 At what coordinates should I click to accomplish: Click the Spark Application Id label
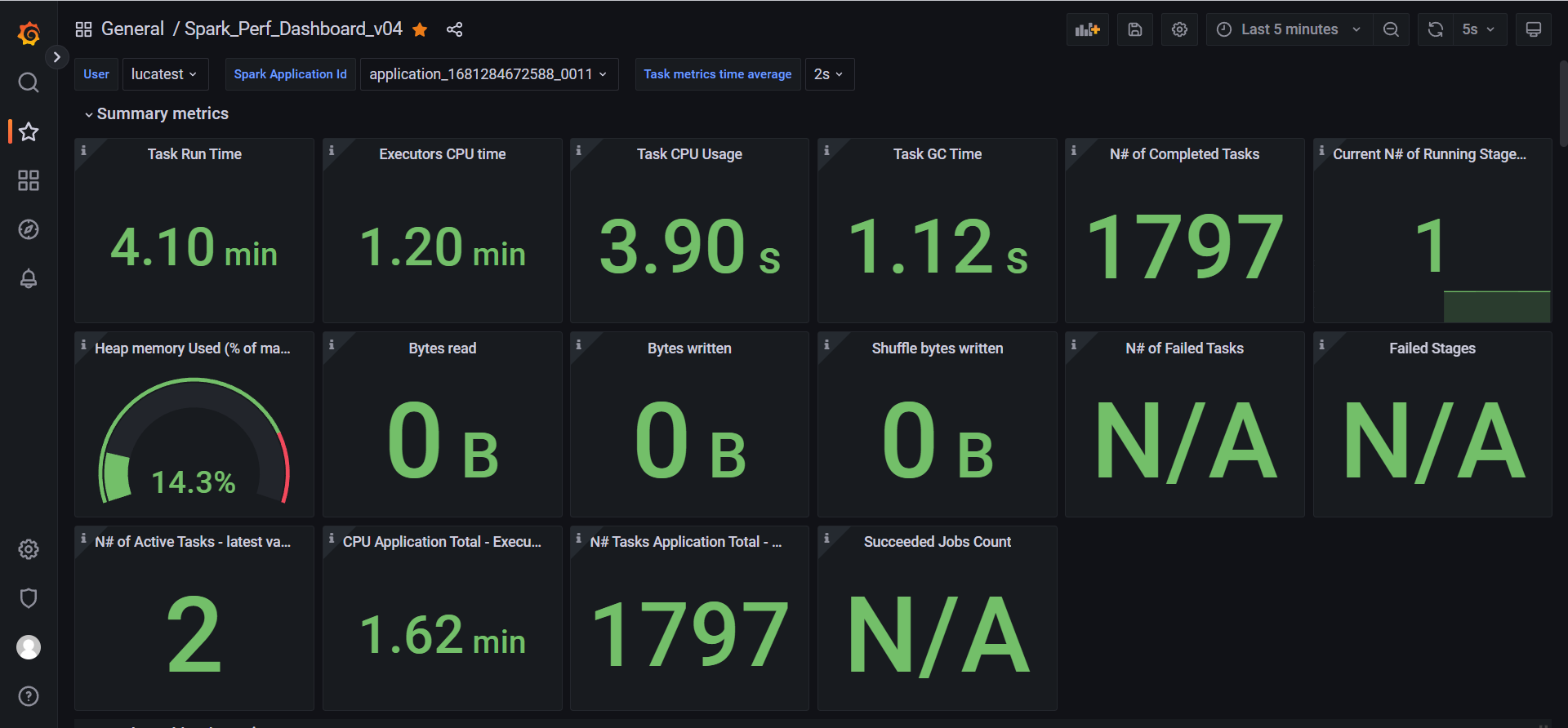point(291,74)
